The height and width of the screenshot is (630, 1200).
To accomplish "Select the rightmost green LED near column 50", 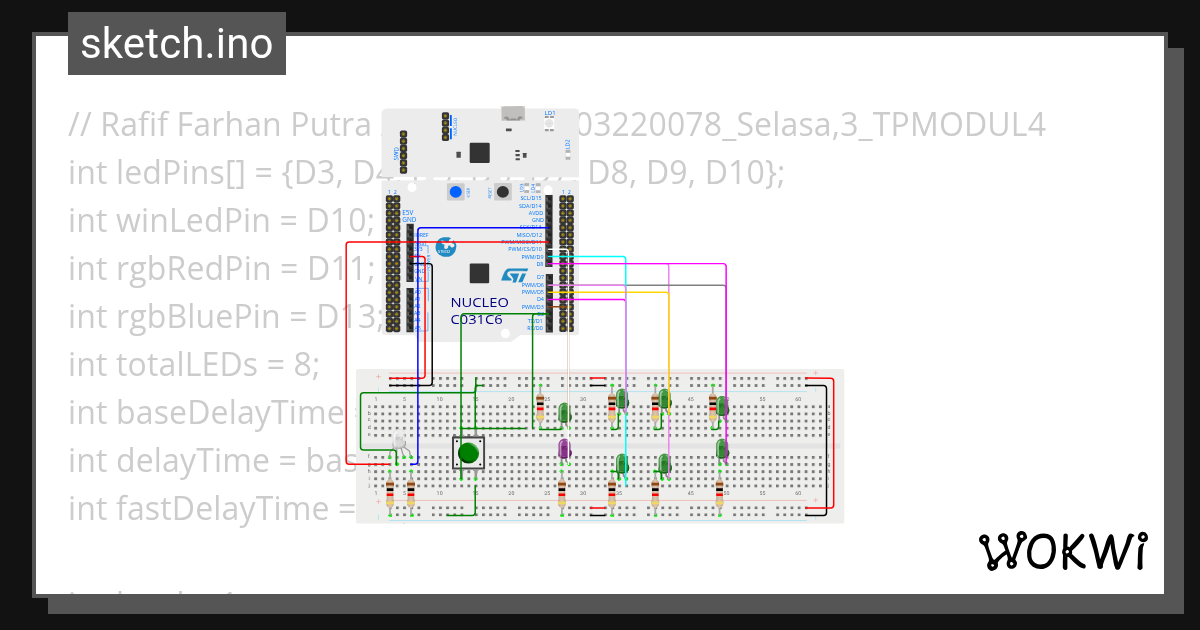I will coord(723,405).
